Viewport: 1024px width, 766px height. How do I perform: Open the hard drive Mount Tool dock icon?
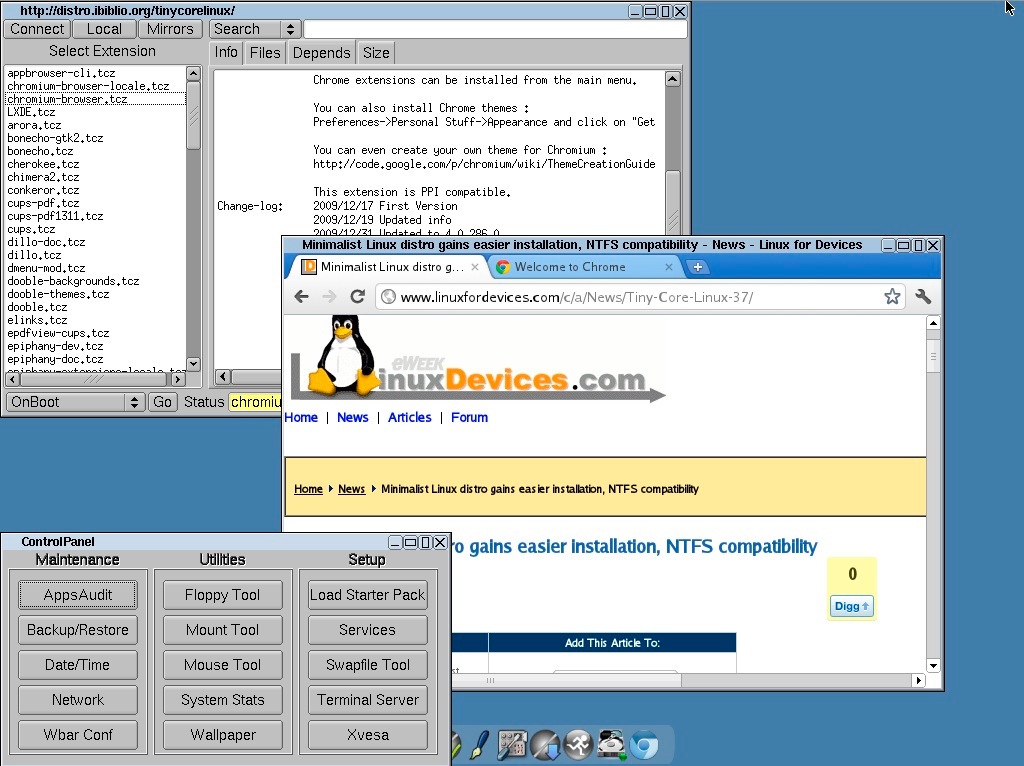pyautogui.click(x=611, y=744)
